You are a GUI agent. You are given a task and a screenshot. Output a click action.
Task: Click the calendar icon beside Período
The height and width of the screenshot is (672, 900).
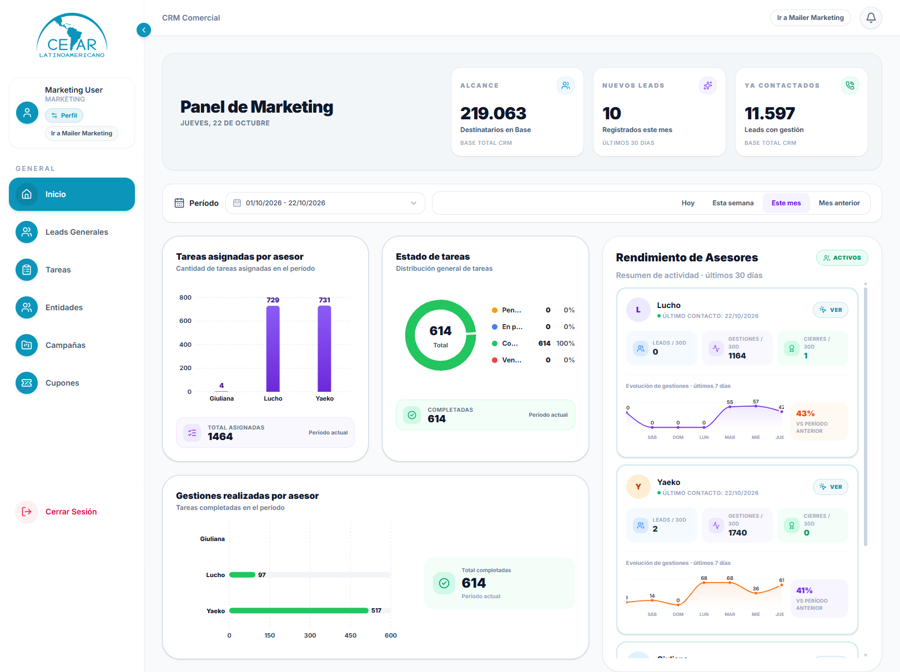(x=179, y=203)
